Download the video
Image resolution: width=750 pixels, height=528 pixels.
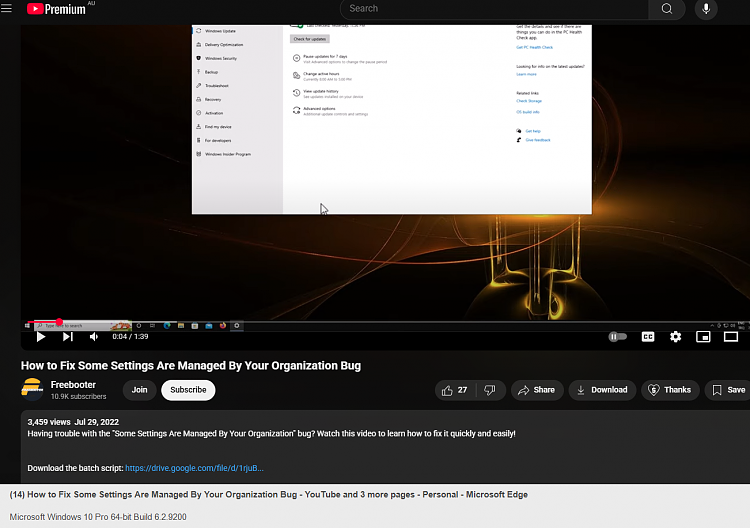click(x=602, y=390)
